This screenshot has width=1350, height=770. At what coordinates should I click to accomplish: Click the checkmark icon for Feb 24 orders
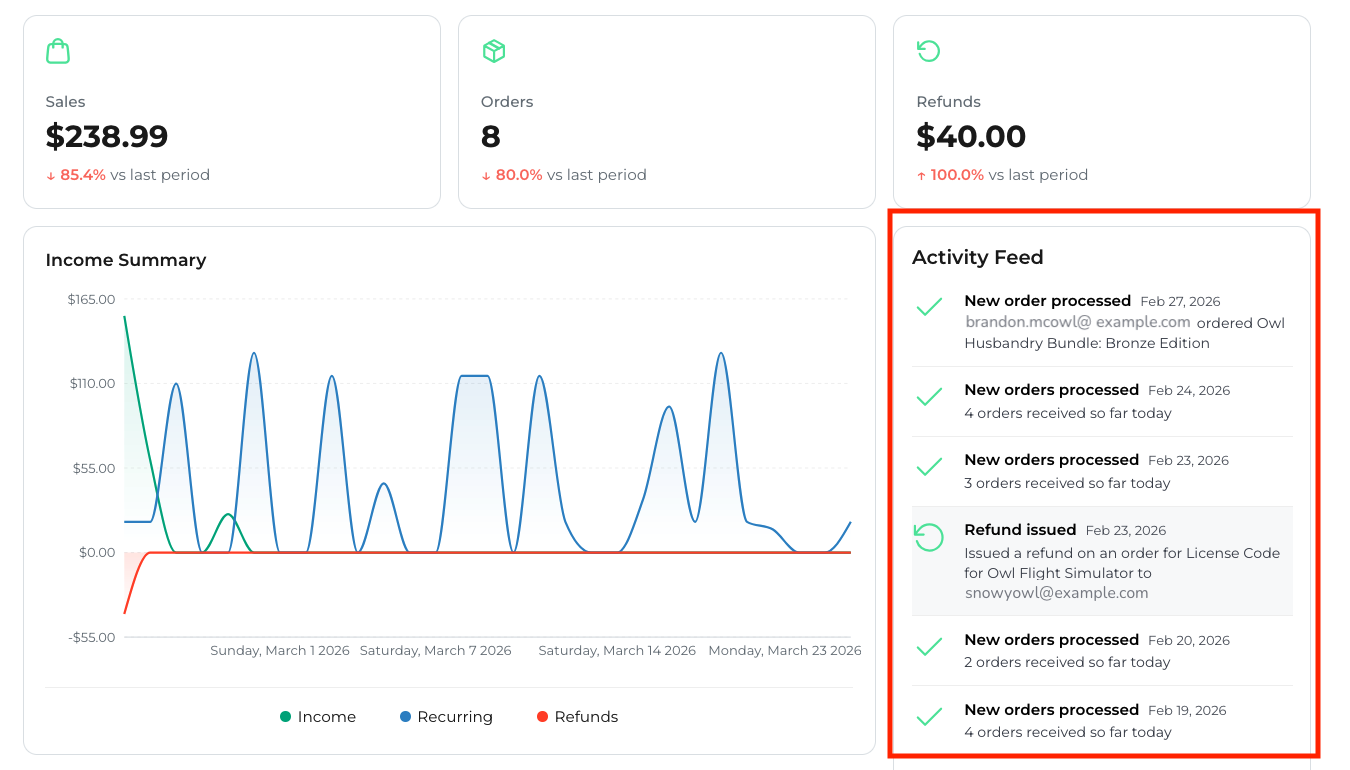click(x=929, y=396)
